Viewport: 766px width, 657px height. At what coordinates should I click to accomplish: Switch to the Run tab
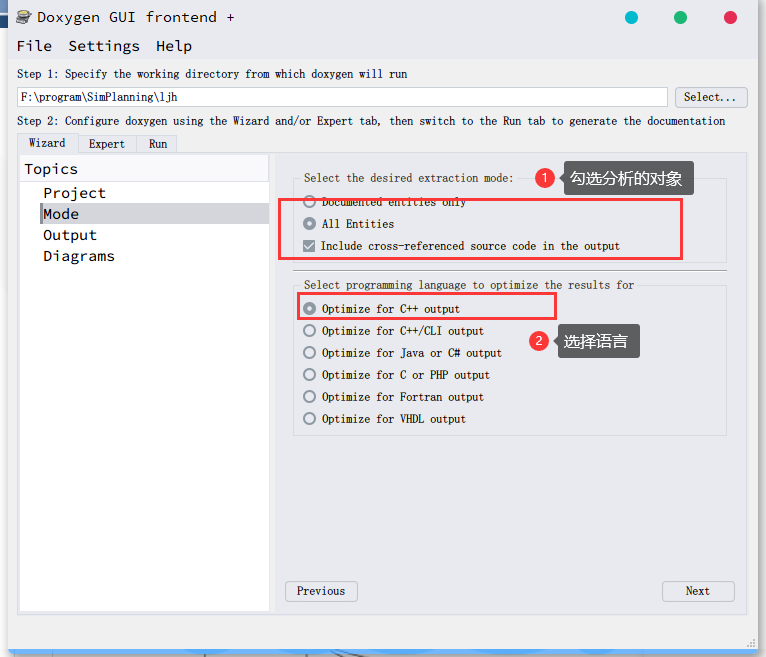pyautogui.click(x=158, y=144)
